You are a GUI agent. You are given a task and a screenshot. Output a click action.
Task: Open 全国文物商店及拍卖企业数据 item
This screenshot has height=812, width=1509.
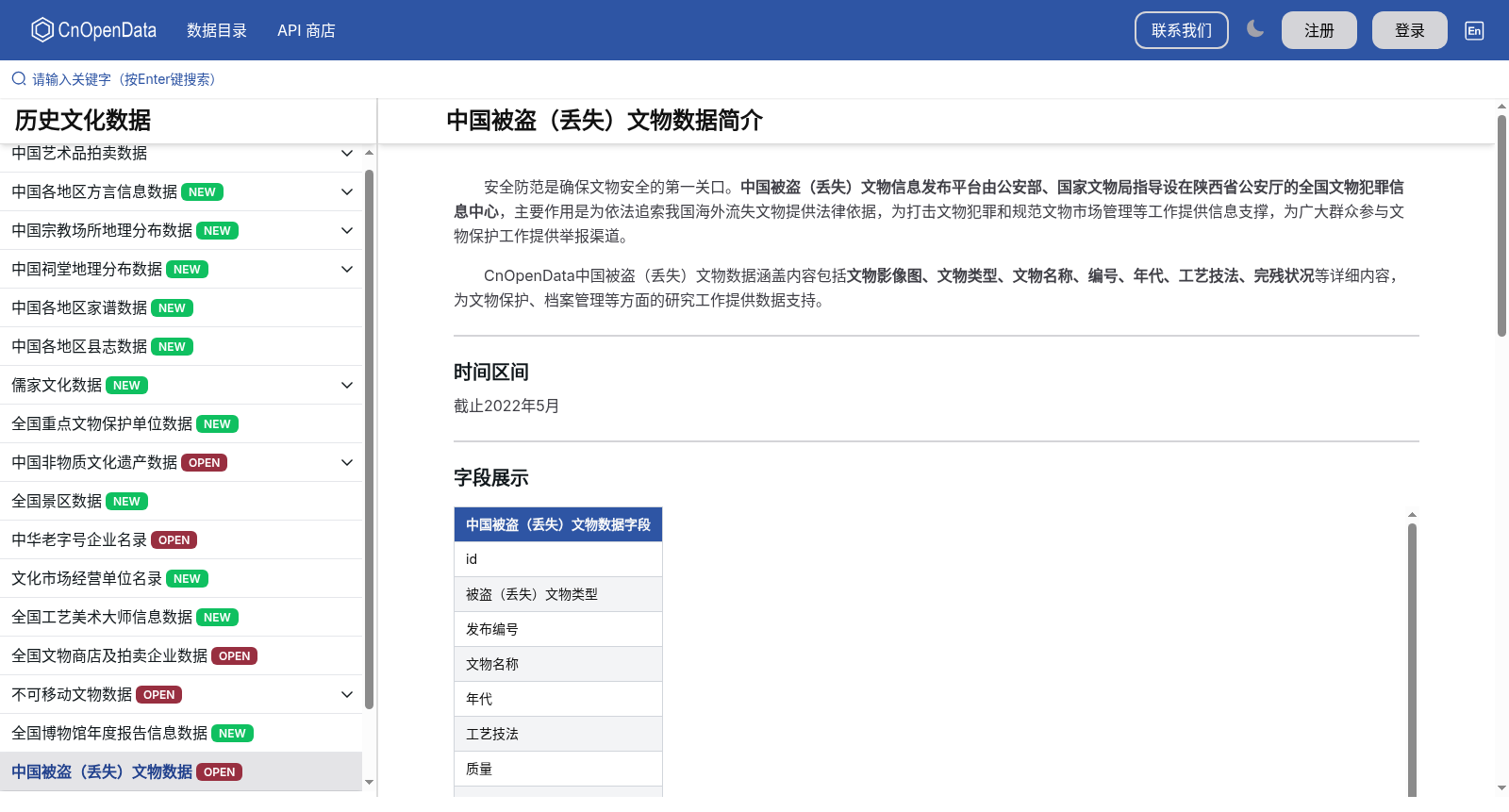[181, 655]
